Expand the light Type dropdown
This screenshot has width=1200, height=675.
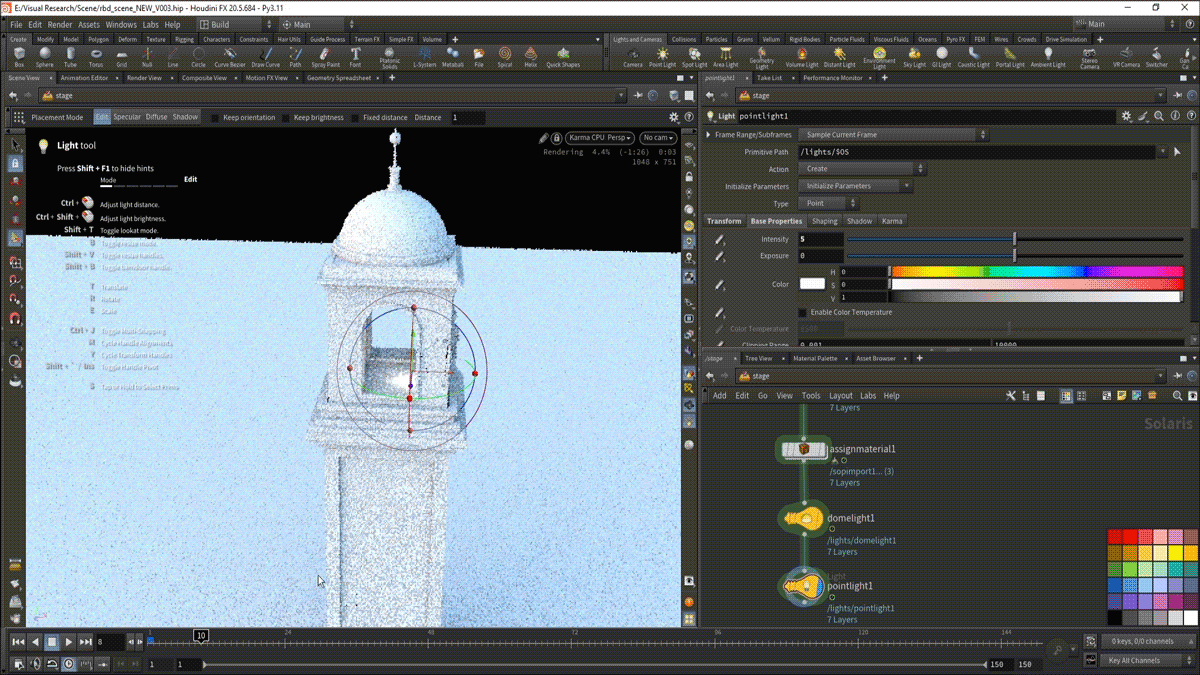click(x=829, y=203)
